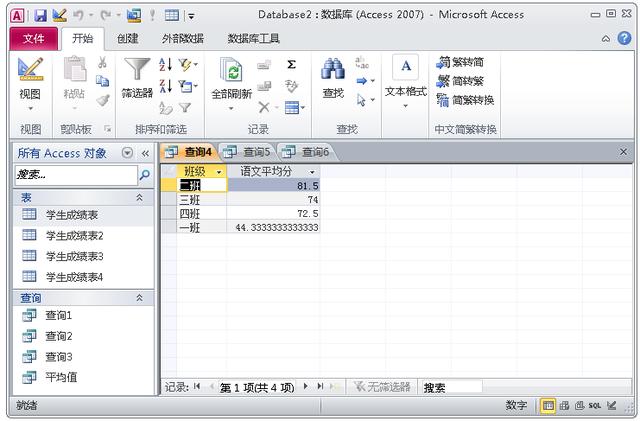Open the 文本格式 text formatting button
Screen dimensions: 640x421
[x=405, y=82]
